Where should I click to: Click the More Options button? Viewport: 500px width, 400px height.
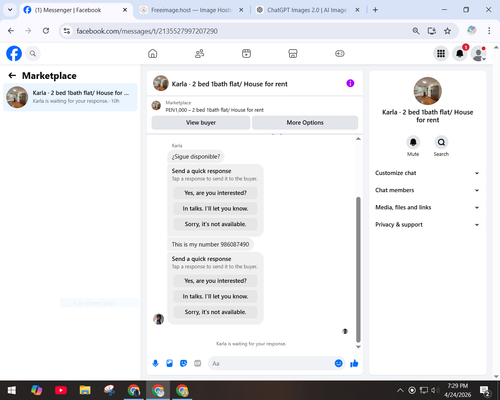point(305,123)
